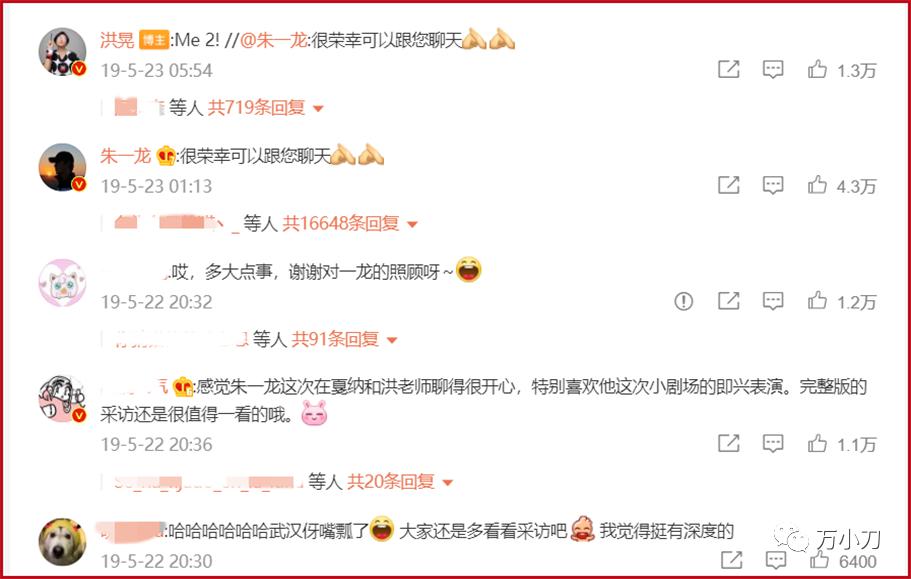Expand the 共16648条回复 replies
Viewport: 911px width, 579px height.
(x=350, y=223)
